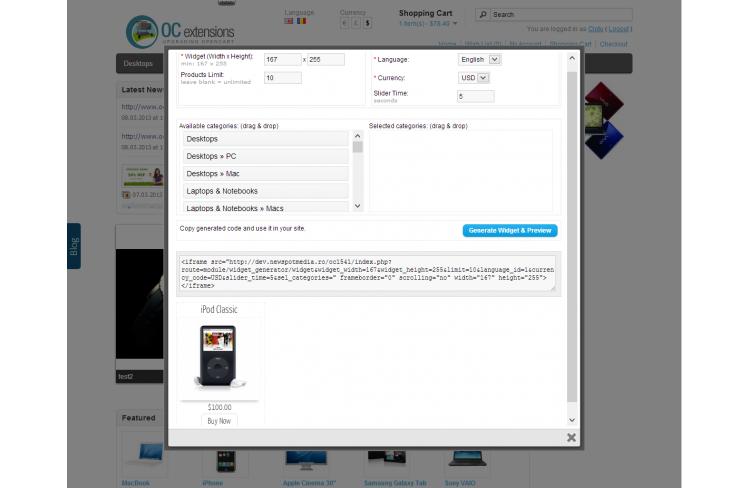Click the logged-in username link
The height and width of the screenshot is (488, 750).
coord(596,29)
